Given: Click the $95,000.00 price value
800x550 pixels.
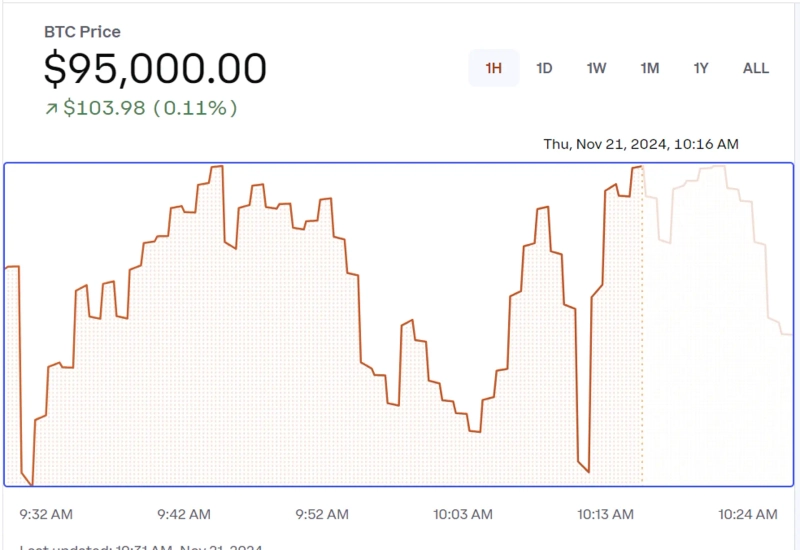Looking at the screenshot, I should coord(155,68).
